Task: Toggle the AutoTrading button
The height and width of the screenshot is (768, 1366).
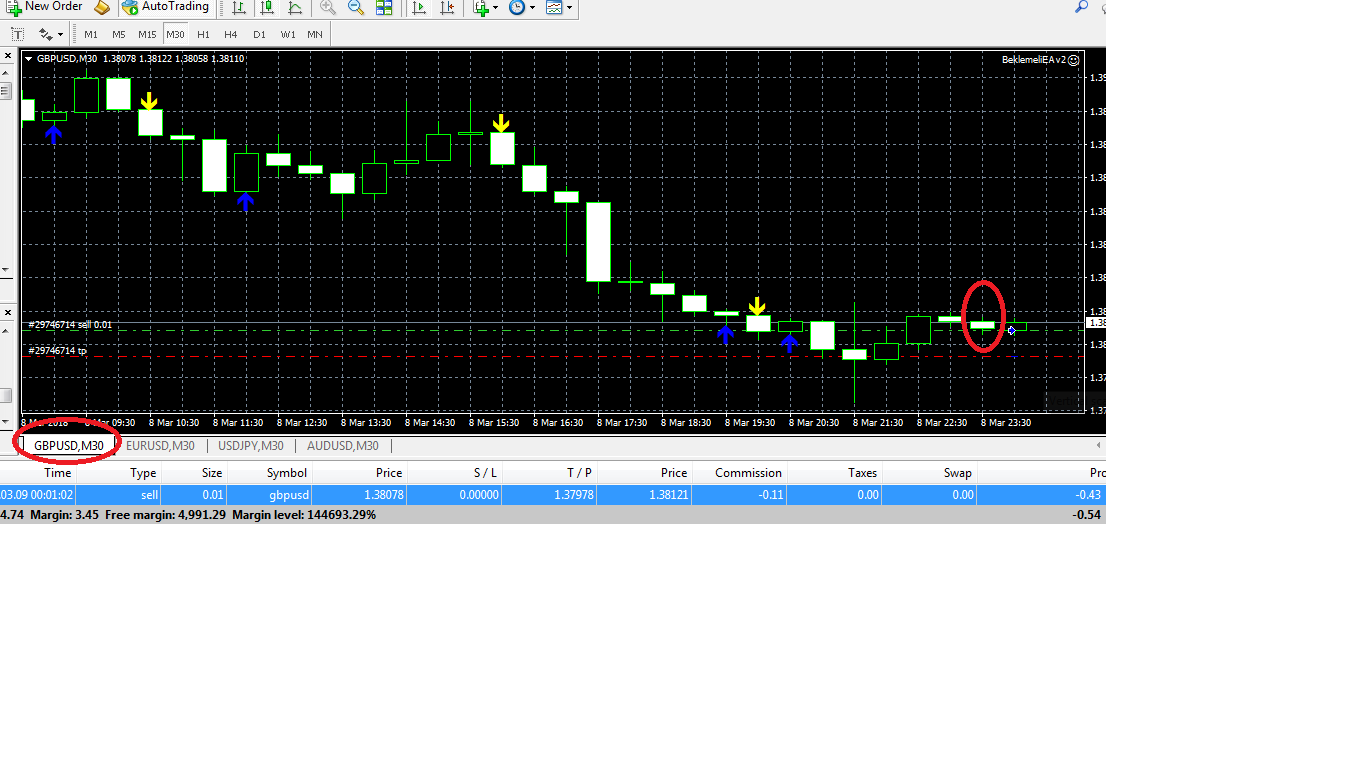Action: point(165,7)
